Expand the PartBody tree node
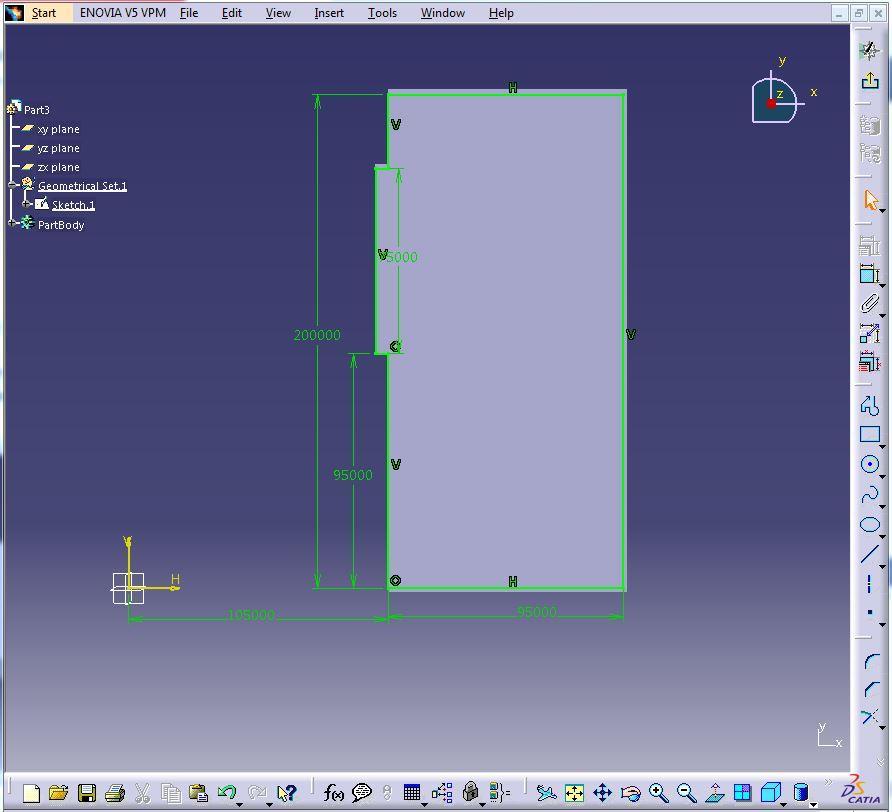The width and height of the screenshot is (892, 812). pos(12,223)
